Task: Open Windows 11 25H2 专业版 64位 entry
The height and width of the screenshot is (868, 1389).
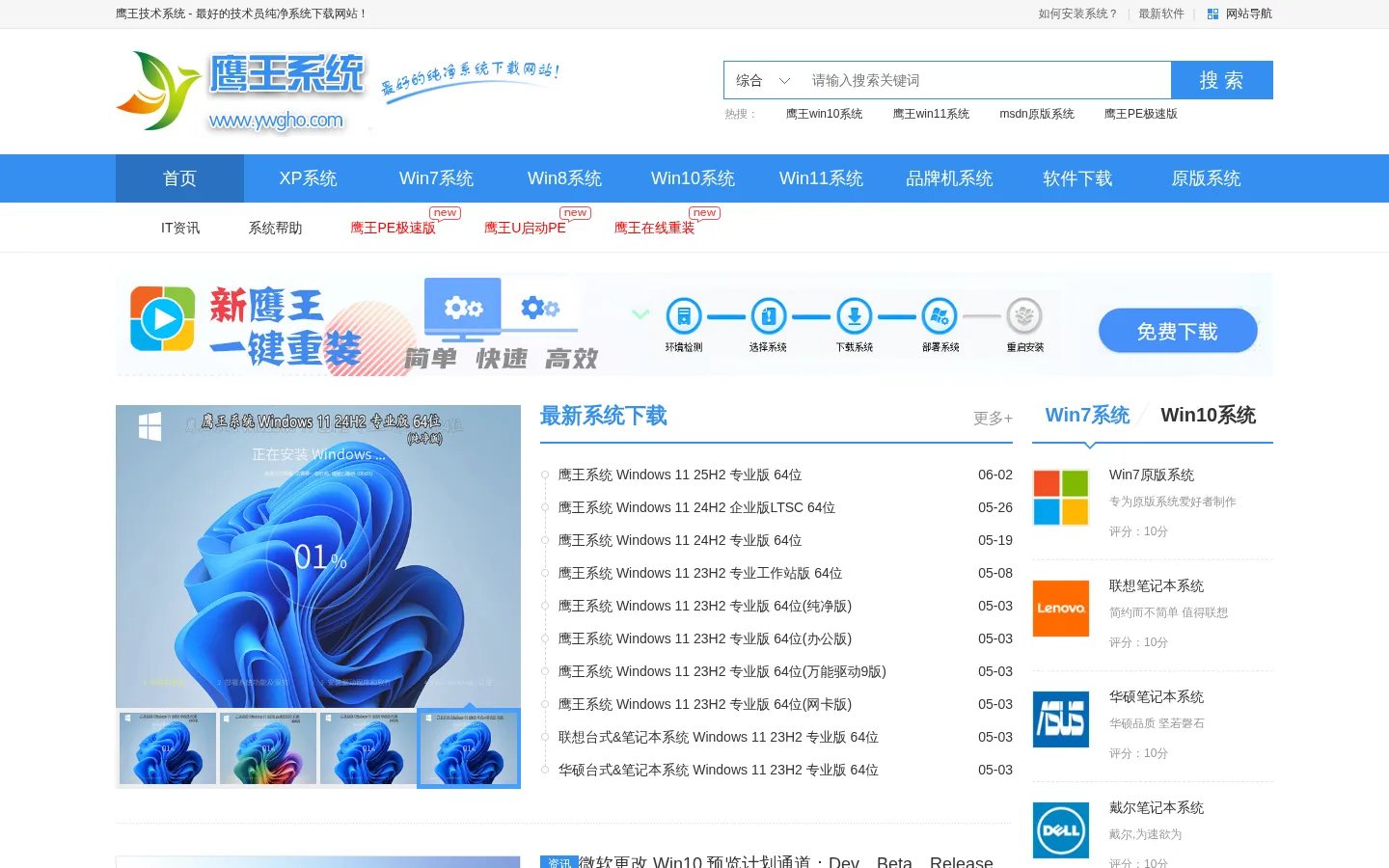Action: pyautogui.click(x=680, y=475)
